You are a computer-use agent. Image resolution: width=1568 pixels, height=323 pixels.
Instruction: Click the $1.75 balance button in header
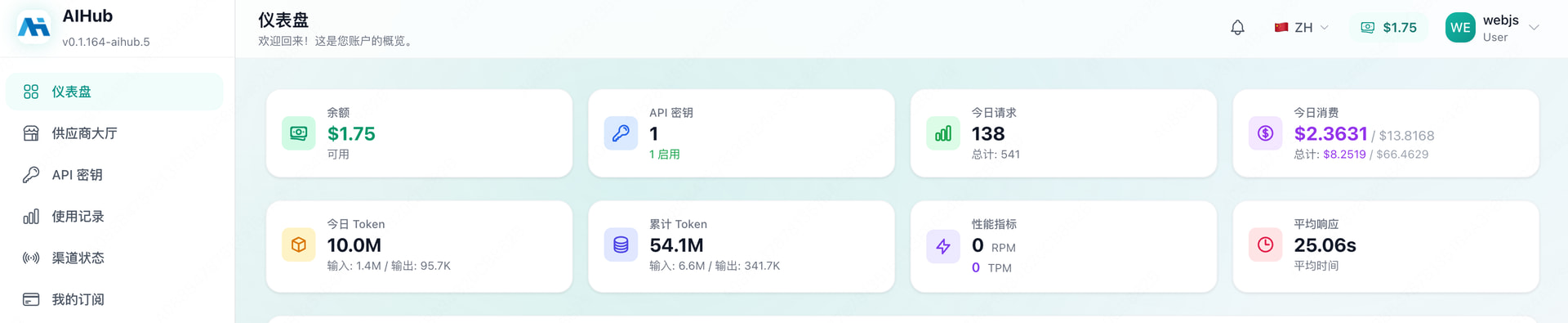click(x=1388, y=28)
